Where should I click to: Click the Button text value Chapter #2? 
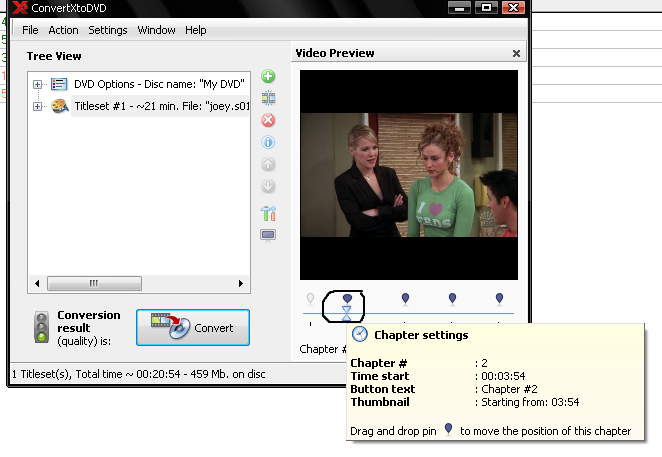(510, 389)
